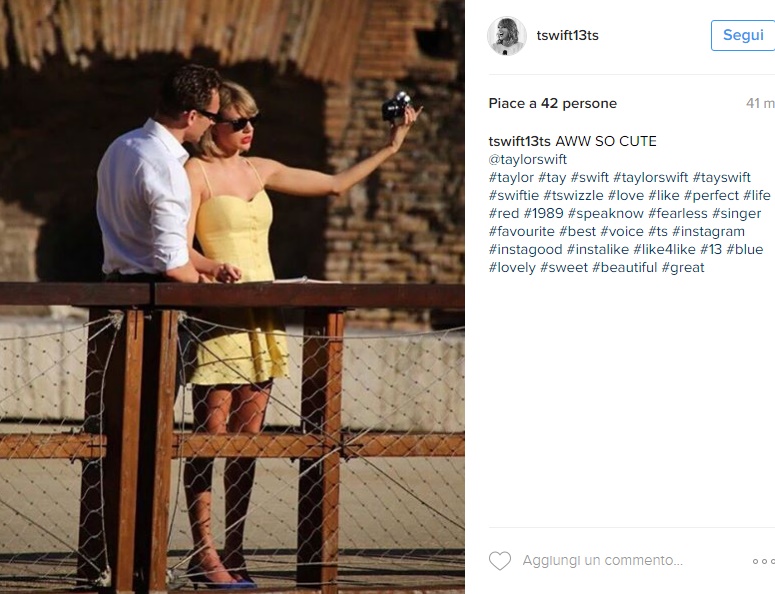This screenshot has width=775, height=594.
Task: Open the @taylorswift mention link
Action: tap(528, 160)
